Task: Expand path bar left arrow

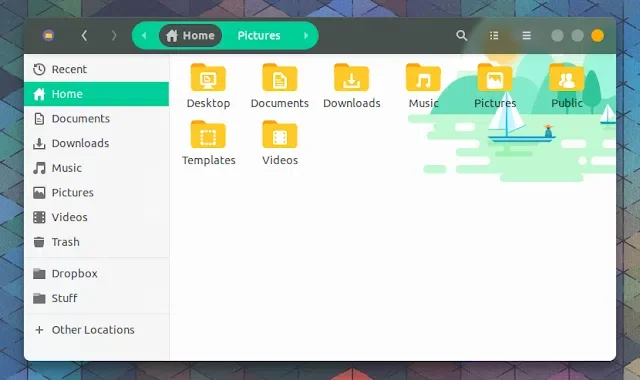Action: [144, 36]
